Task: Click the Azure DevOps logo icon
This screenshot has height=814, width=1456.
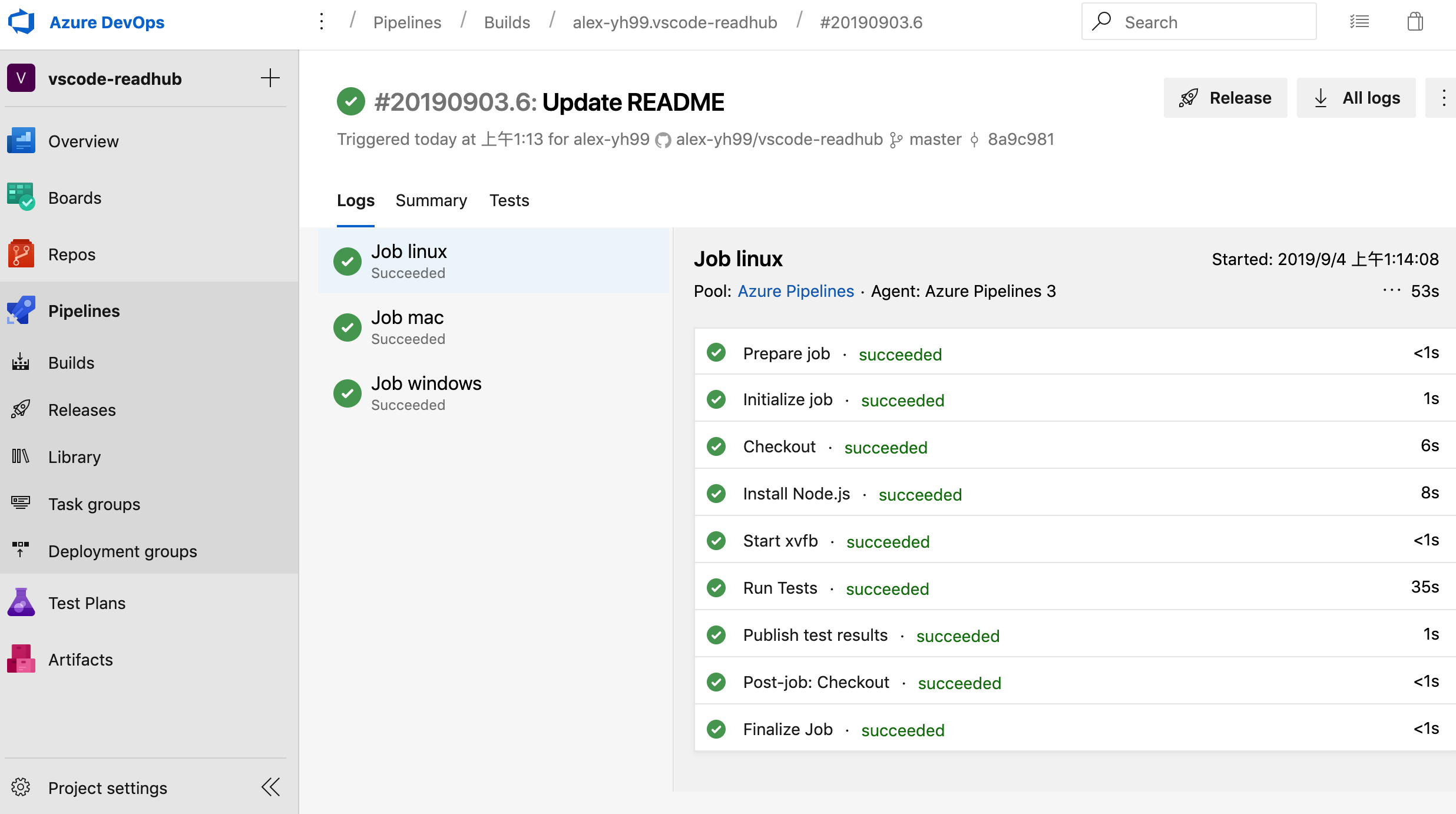Action: [x=21, y=22]
